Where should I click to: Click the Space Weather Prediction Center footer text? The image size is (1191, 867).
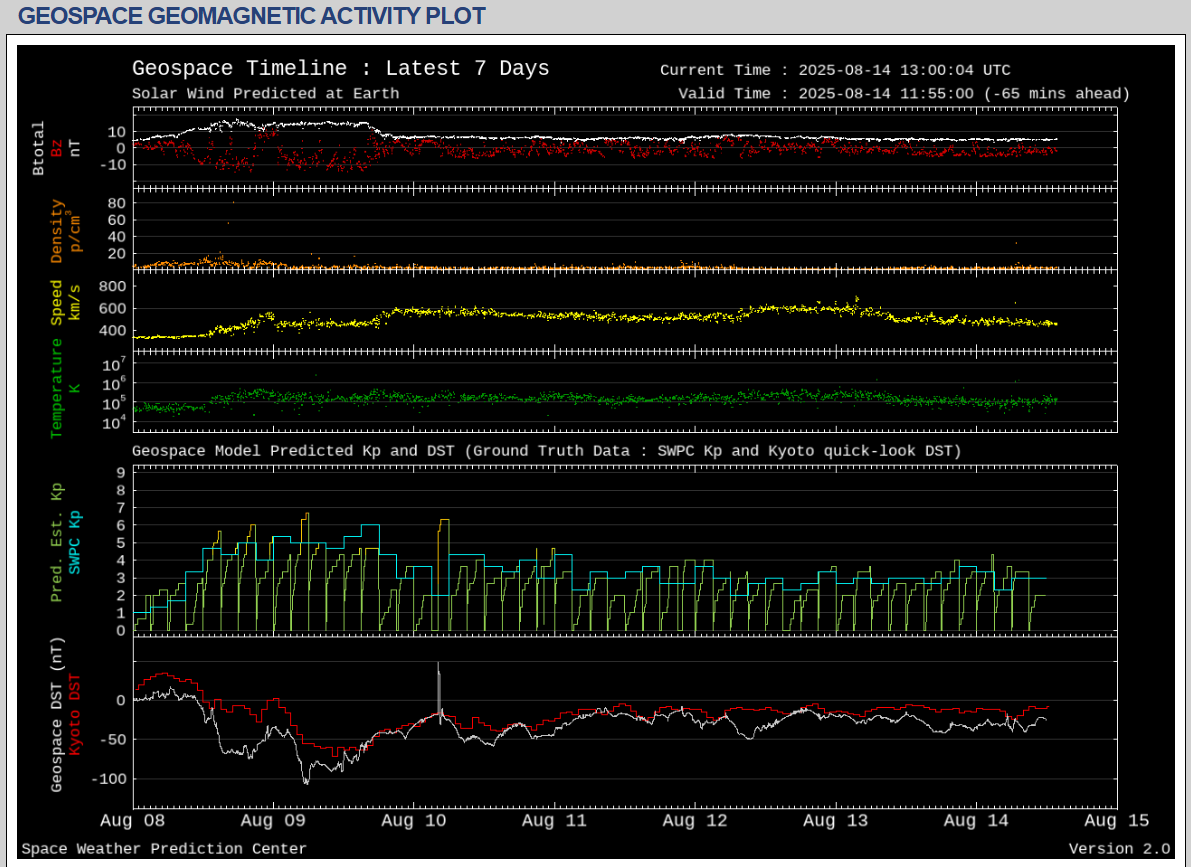164,849
